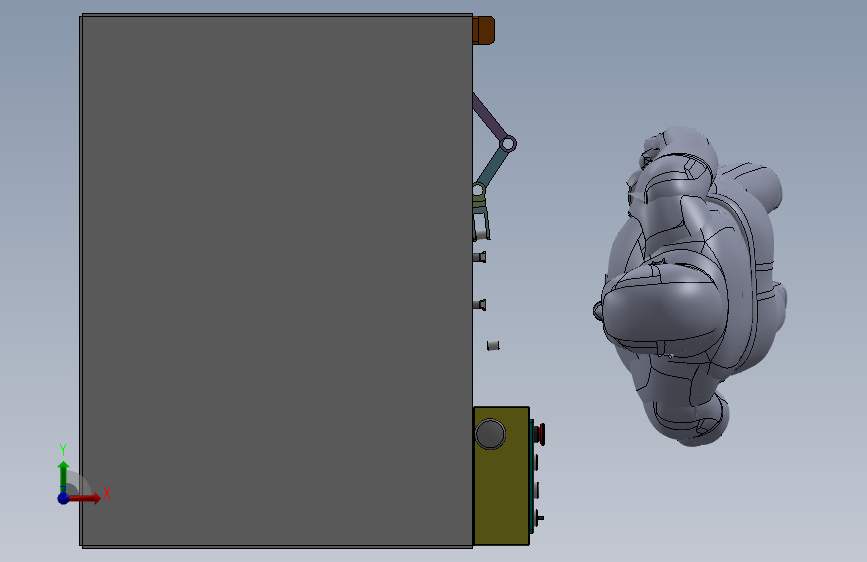Click the green Y axis of the triad

tap(63, 476)
